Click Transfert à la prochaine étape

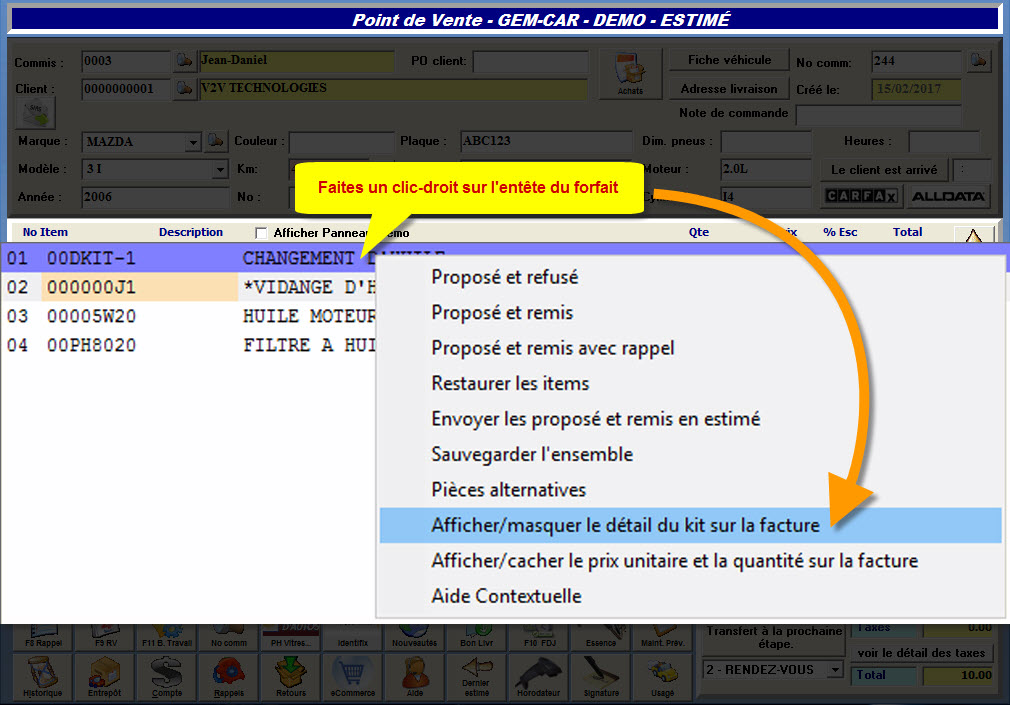(x=774, y=637)
